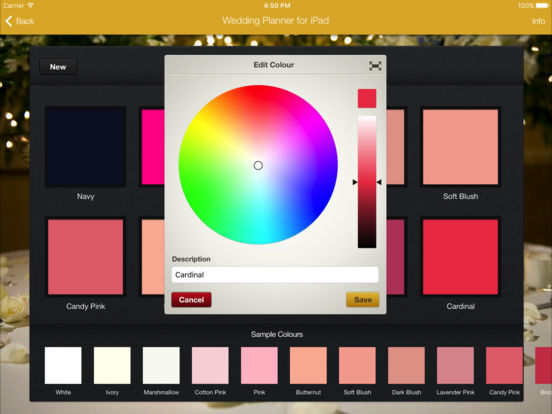
Task: Select the large Candy Pink swatch
Action: pos(86,257)
